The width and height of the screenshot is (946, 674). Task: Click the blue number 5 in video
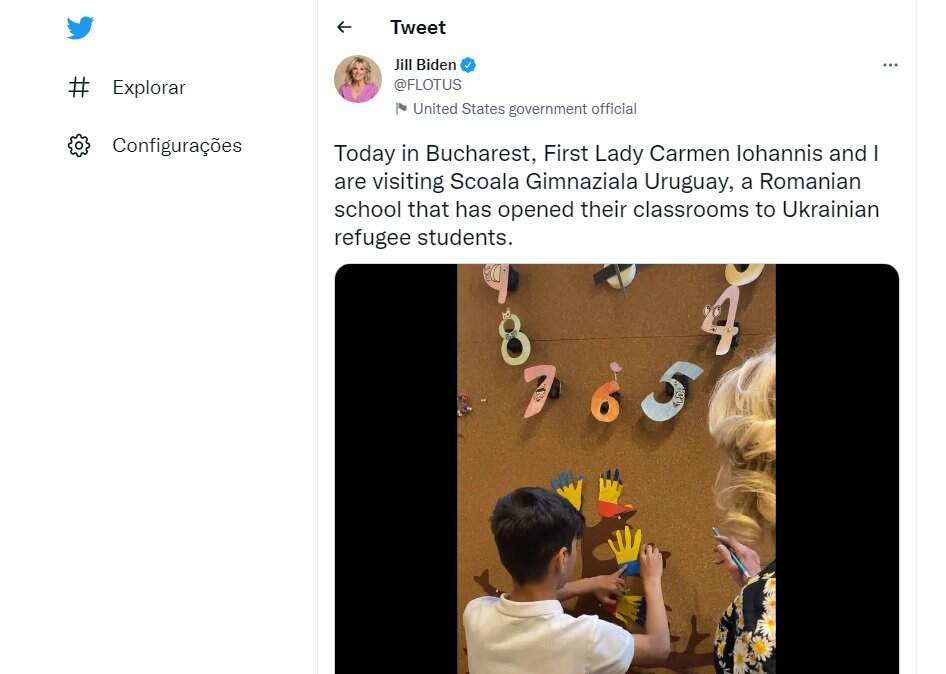tap(671, 392)
